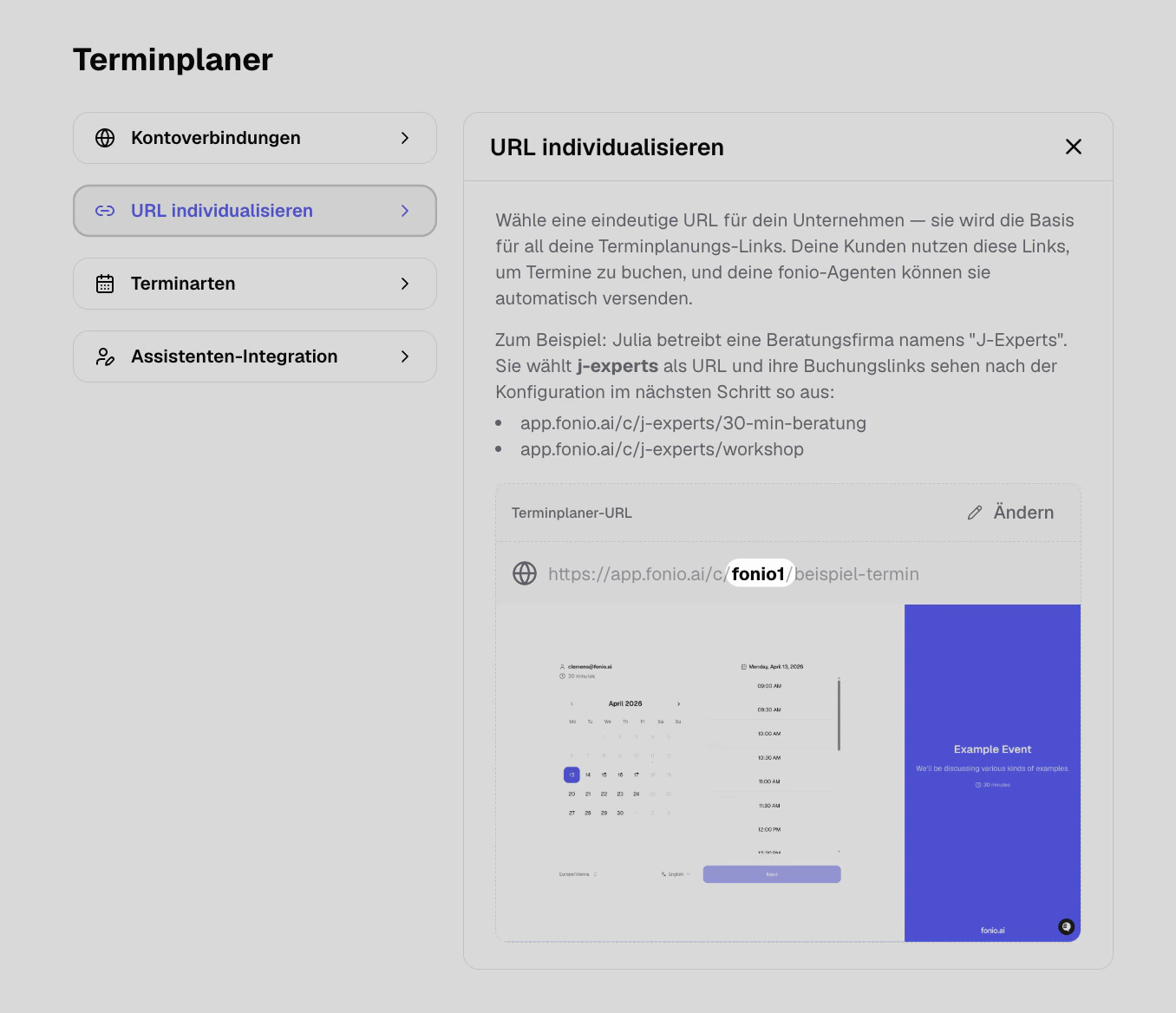Click the chevron on the URL individualisieren row
Viewport: 1176px width, 1013px height.
405,211
